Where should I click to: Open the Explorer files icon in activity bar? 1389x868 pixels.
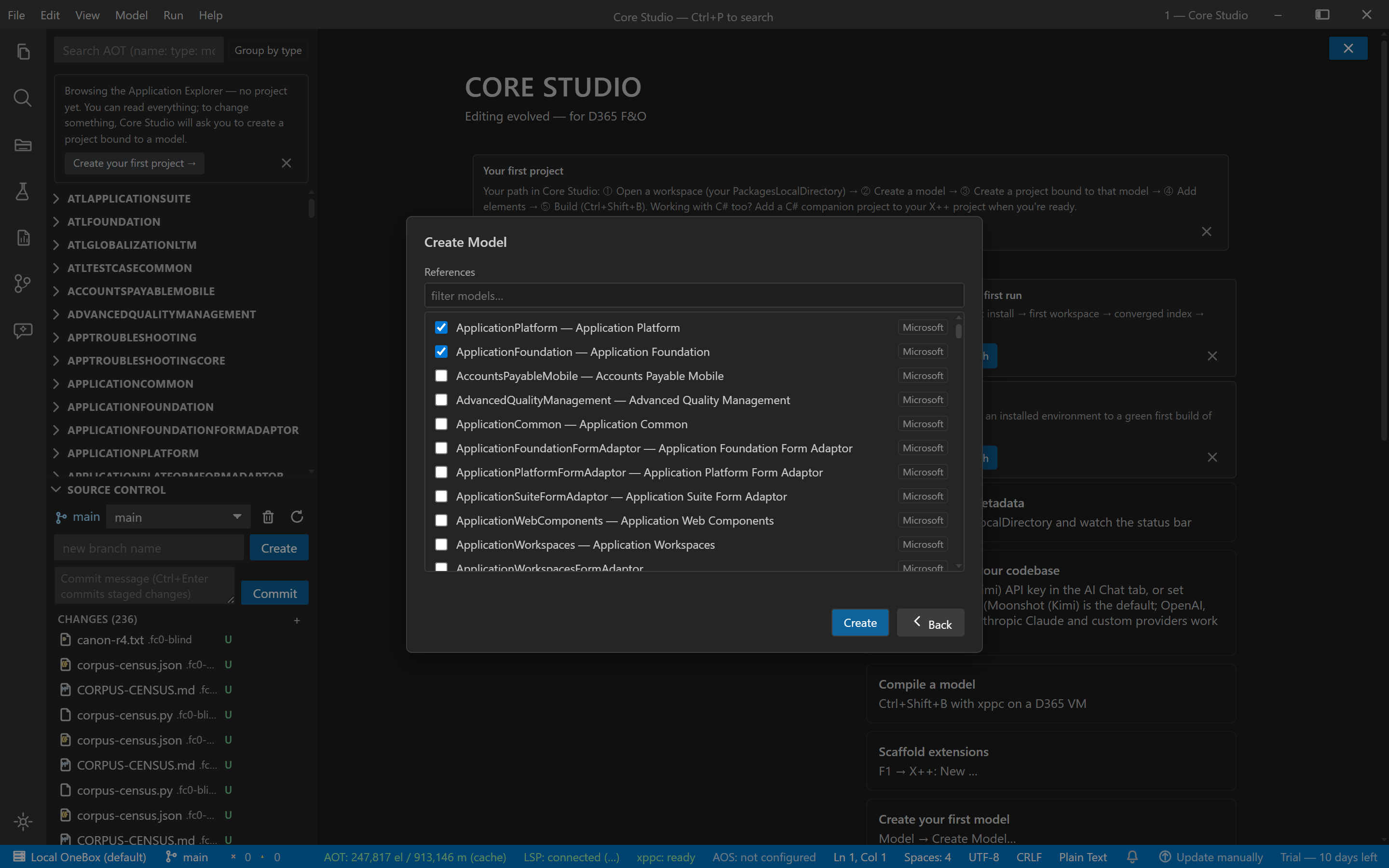23,52
